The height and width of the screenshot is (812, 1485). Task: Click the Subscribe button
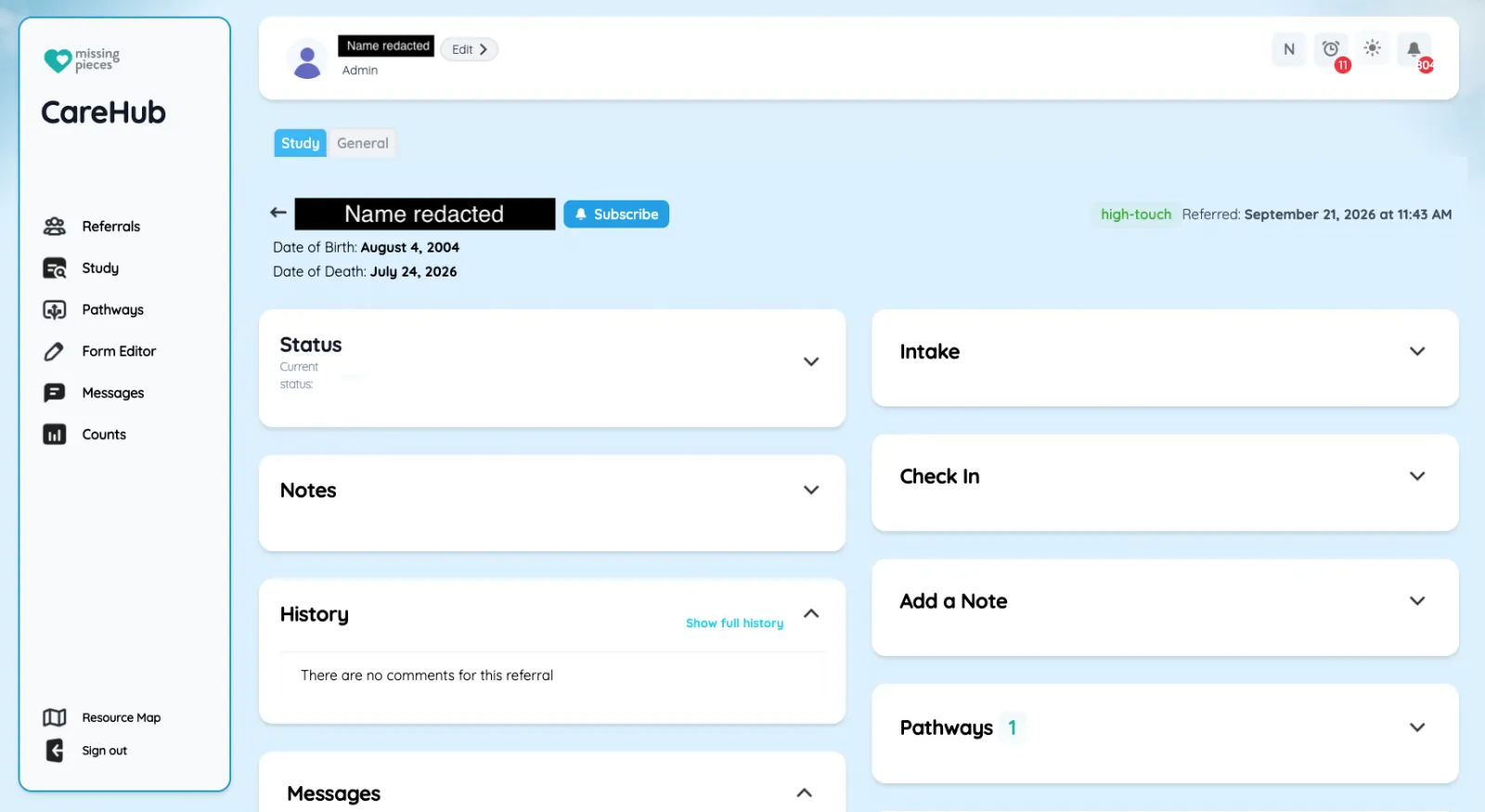[616, 214]
